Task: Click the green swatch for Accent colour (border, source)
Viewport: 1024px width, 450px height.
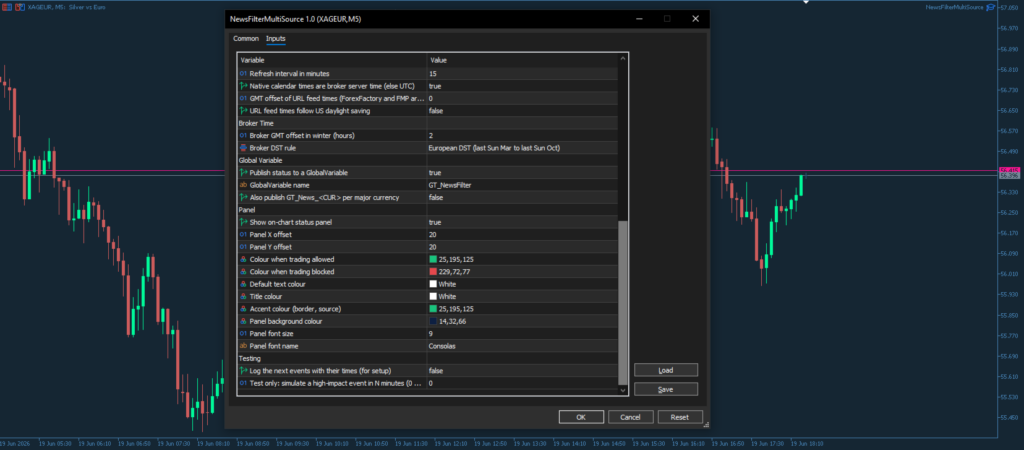Action: pyautogui.click(x=433, y=309)
